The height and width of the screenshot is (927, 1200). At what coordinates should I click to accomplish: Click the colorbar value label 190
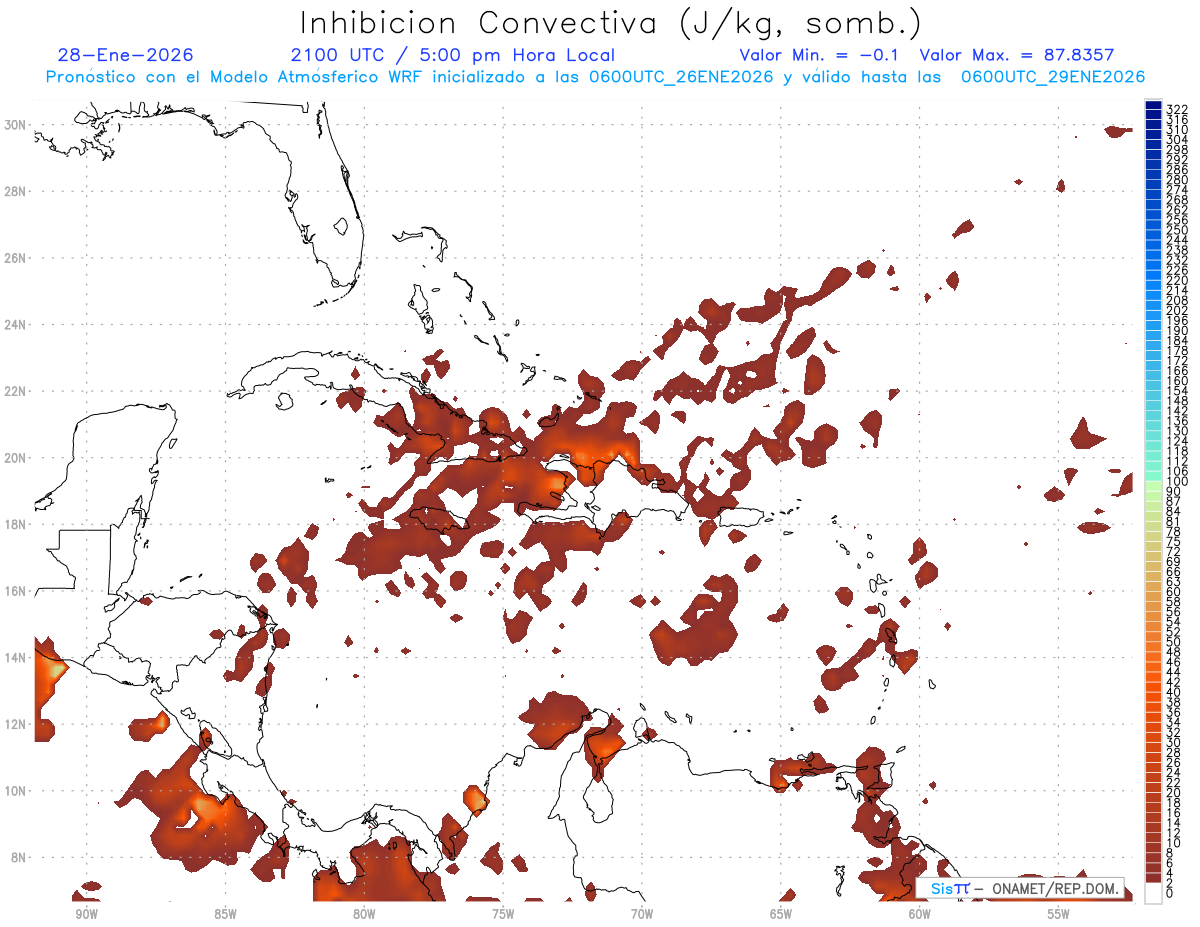click(1177, 331)
